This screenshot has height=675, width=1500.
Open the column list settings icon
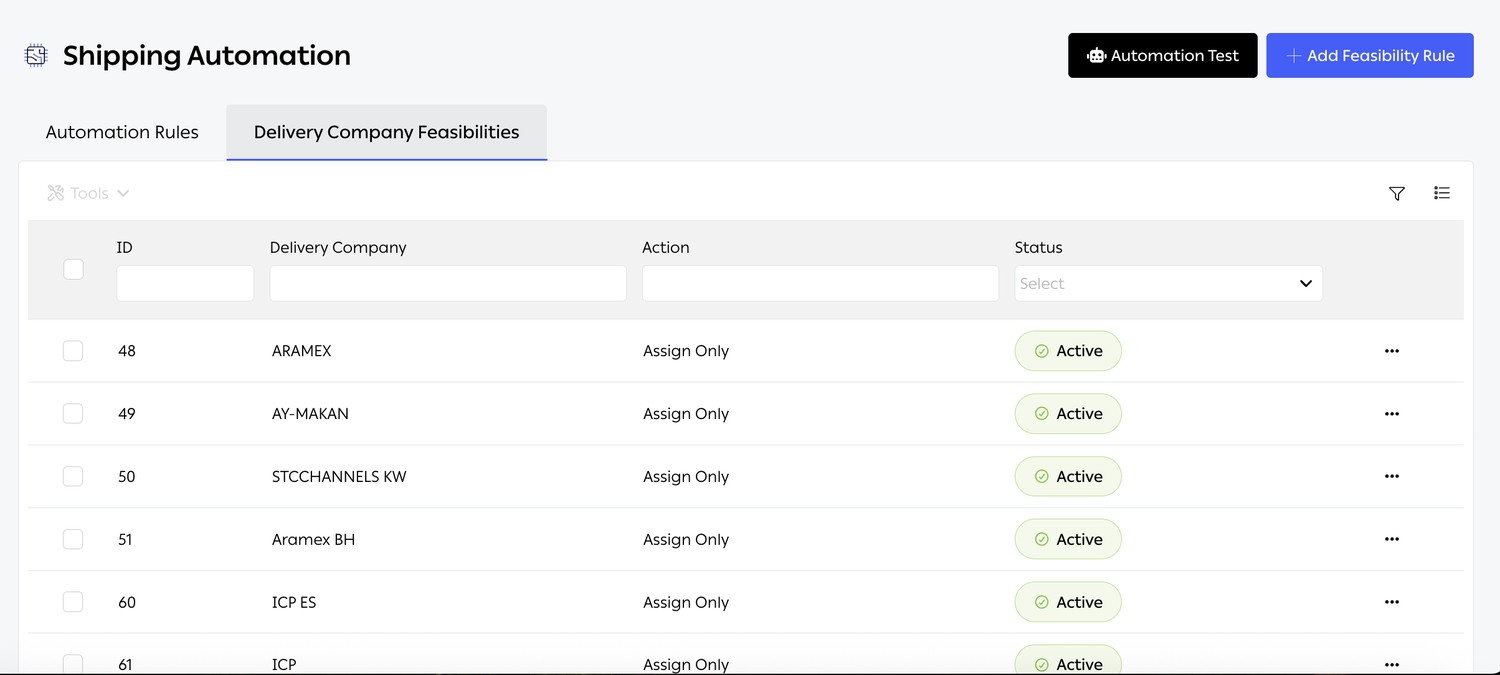coord(1441,193)
